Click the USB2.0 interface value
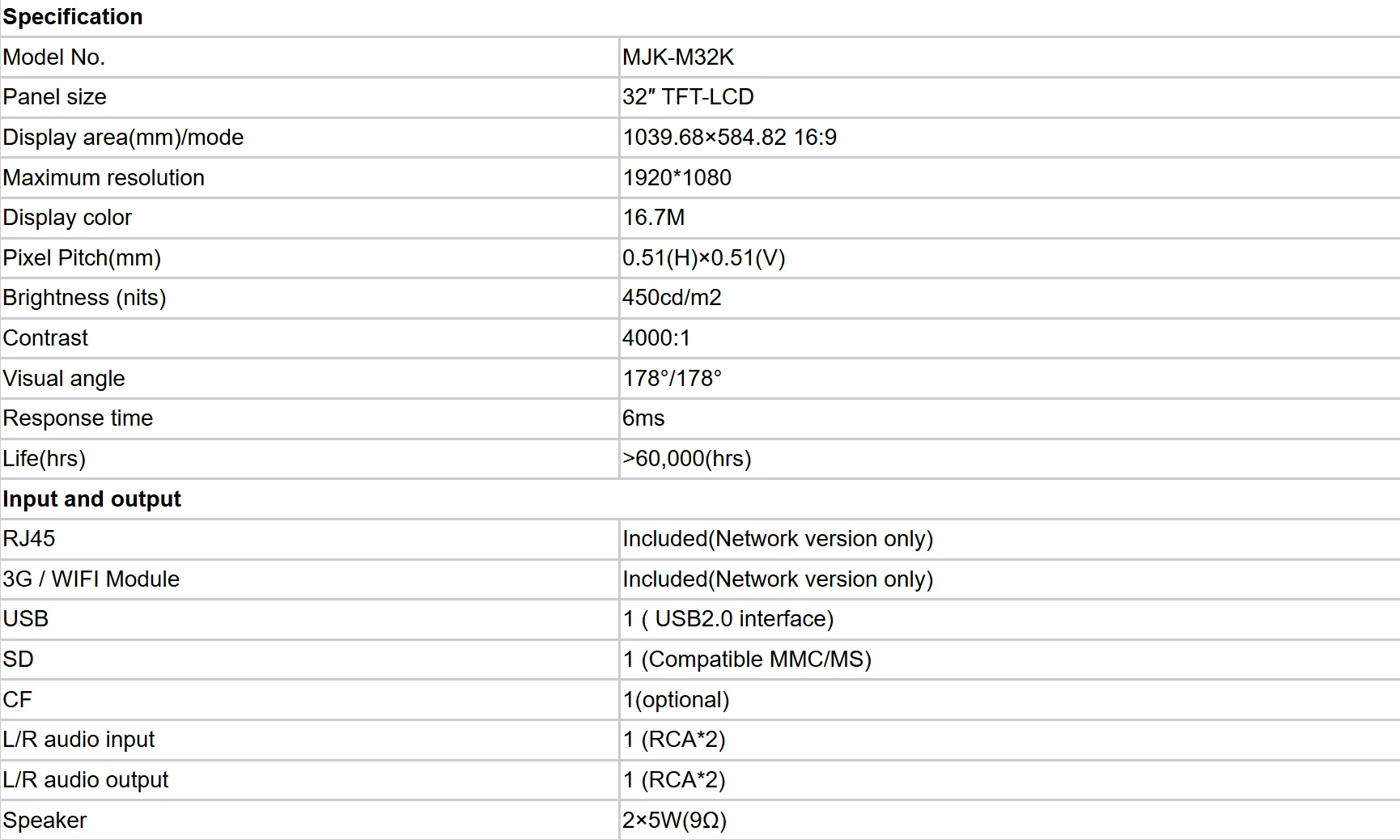The width and height of the screenshot is (1400, 840). click(x=728, y=619)
